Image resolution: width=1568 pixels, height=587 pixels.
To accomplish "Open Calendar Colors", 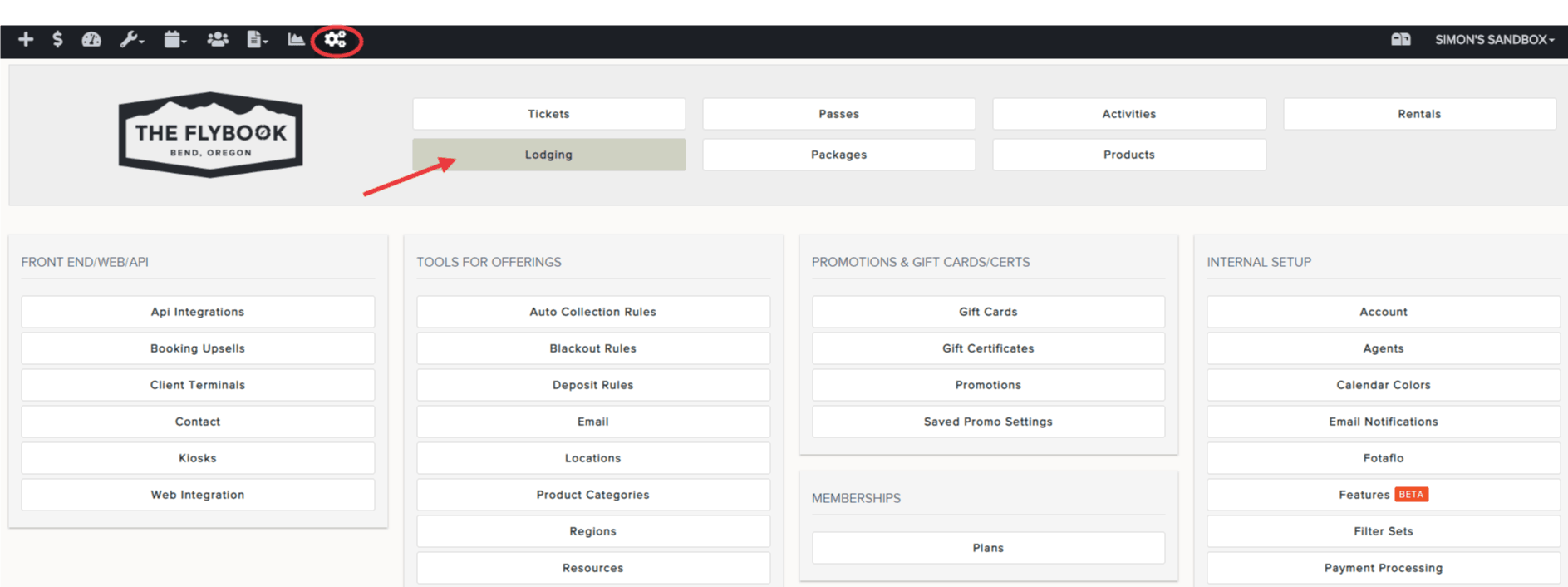I will (x=1384, y=385).
